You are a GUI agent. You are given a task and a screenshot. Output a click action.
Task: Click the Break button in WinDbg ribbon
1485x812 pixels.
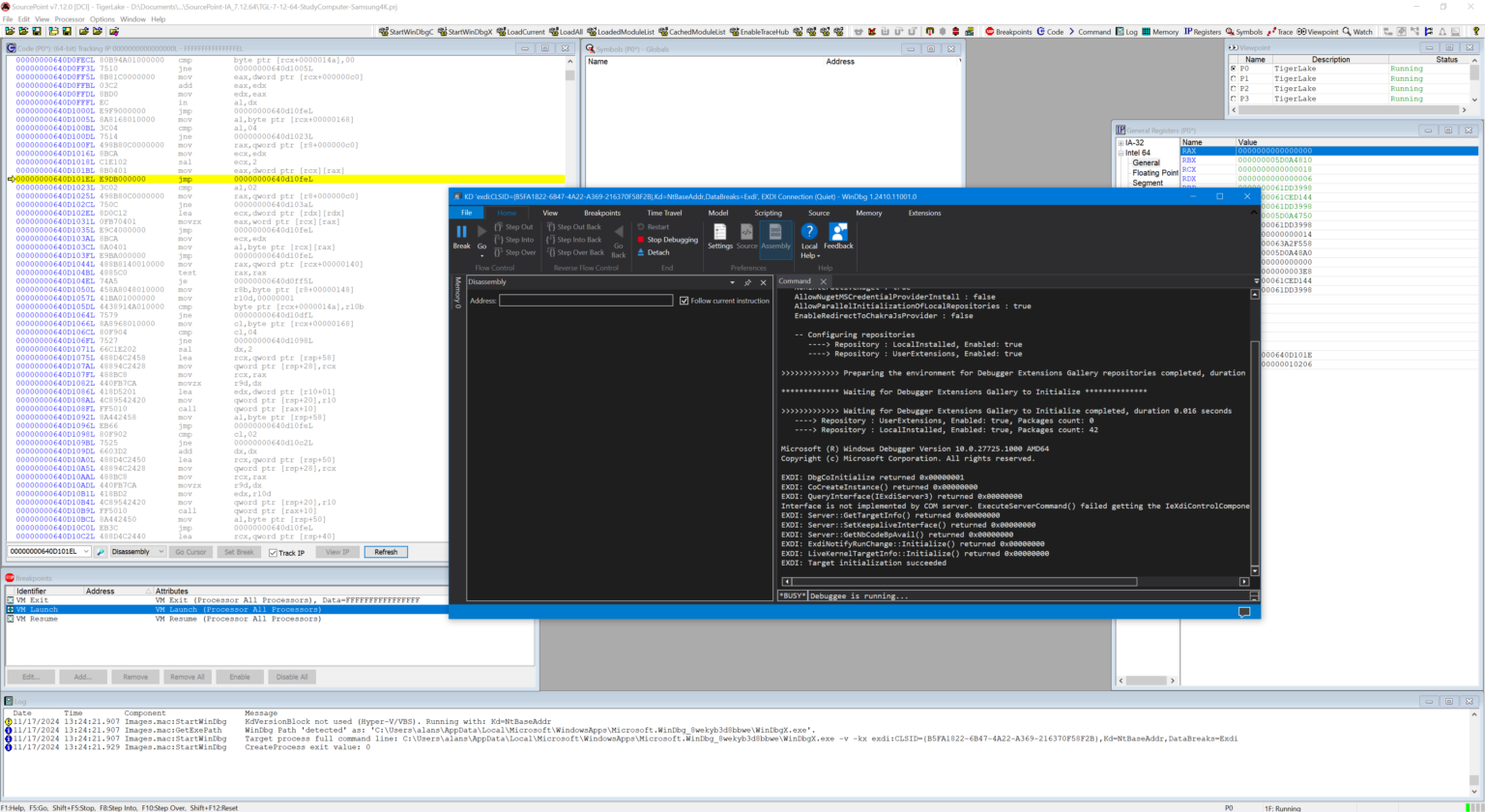click(461, 236)
